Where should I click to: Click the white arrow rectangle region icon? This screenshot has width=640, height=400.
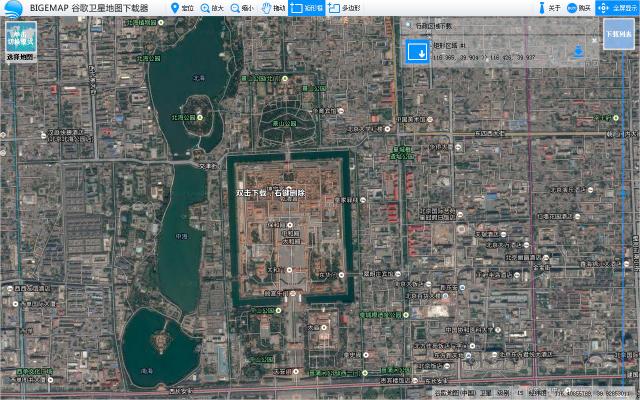pyautogui.click(x=418, y=52)
